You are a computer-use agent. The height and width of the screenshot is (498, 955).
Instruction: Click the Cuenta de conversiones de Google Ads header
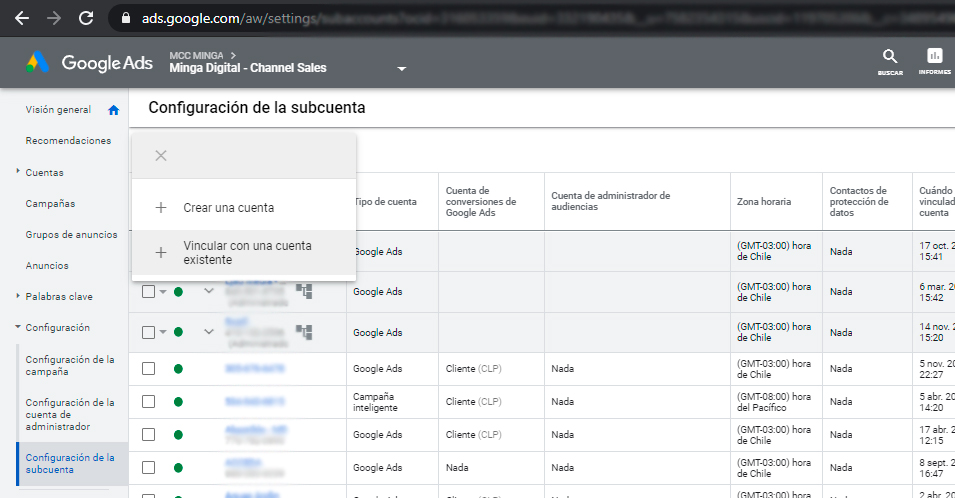tap(481, 202)
